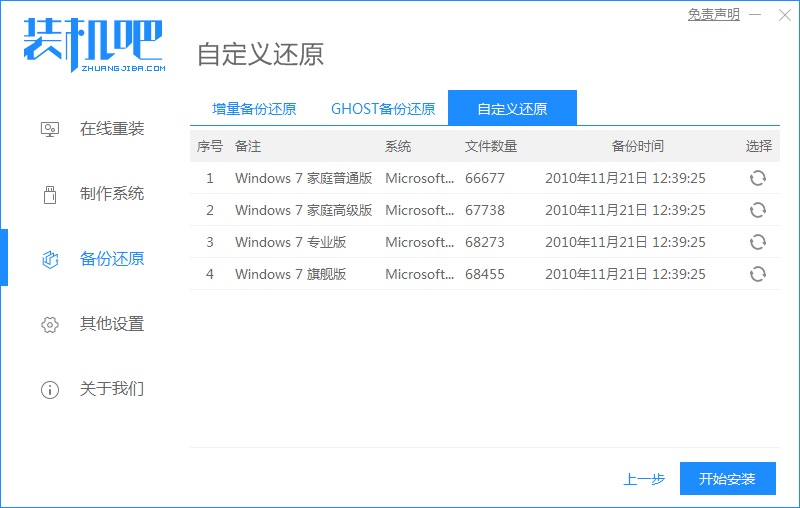800x508 pixels.
Task: Click the 装机吧 logo
Action: [94, 45]
